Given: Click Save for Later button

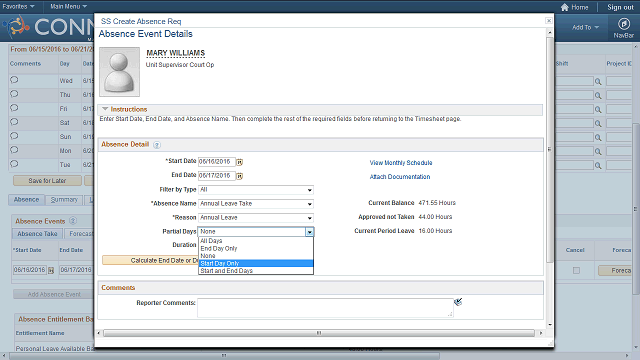Looking at the screenshot, I should pos(47,180).
